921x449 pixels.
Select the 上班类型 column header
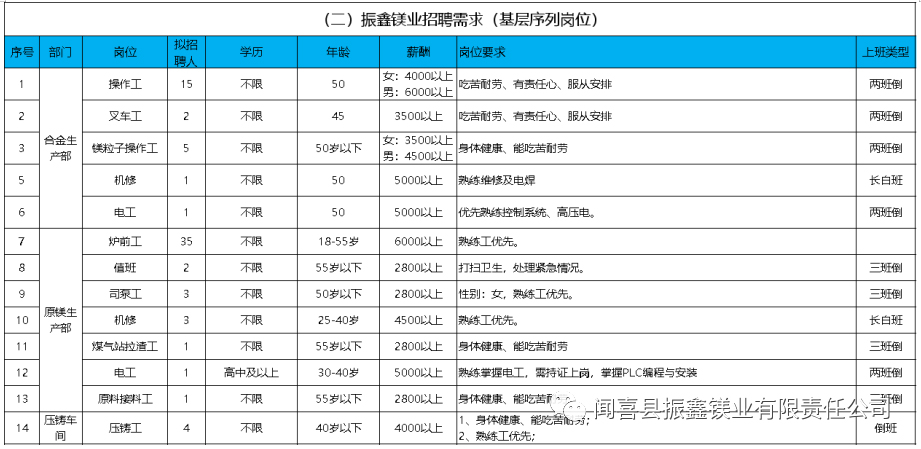coord(886,51)
